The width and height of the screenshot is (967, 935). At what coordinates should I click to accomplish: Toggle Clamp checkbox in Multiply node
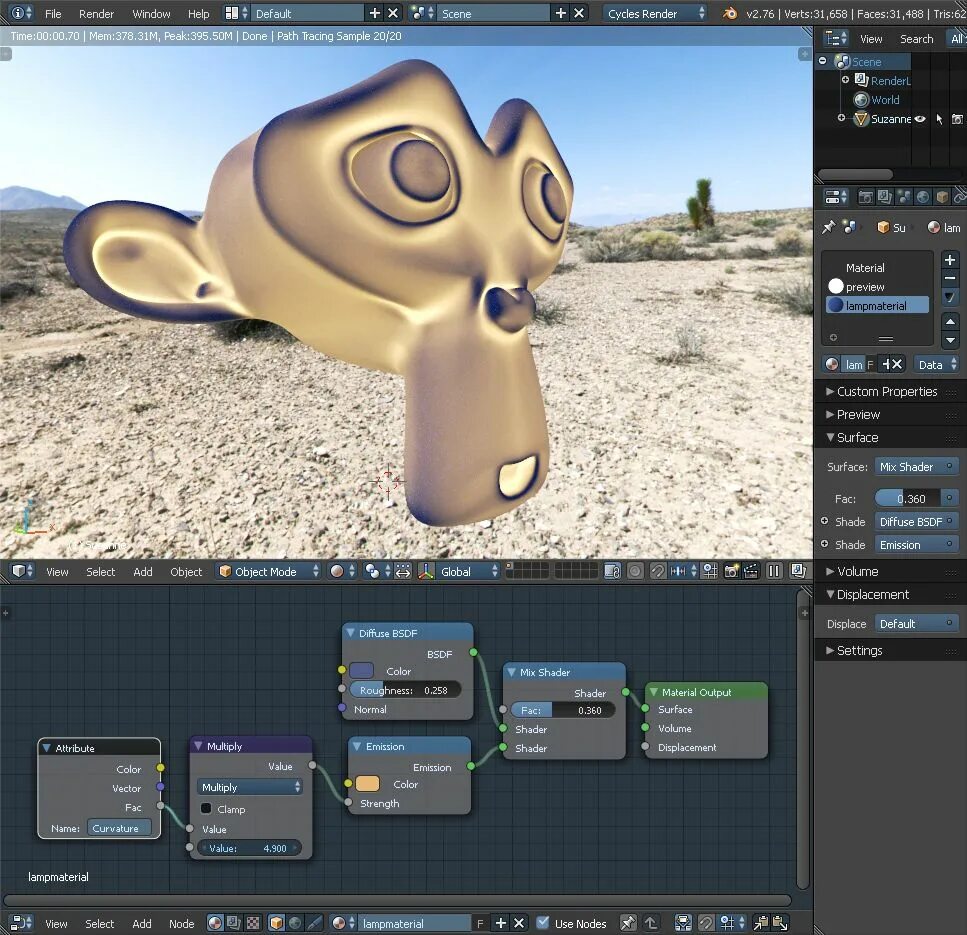tap(206, 808)
